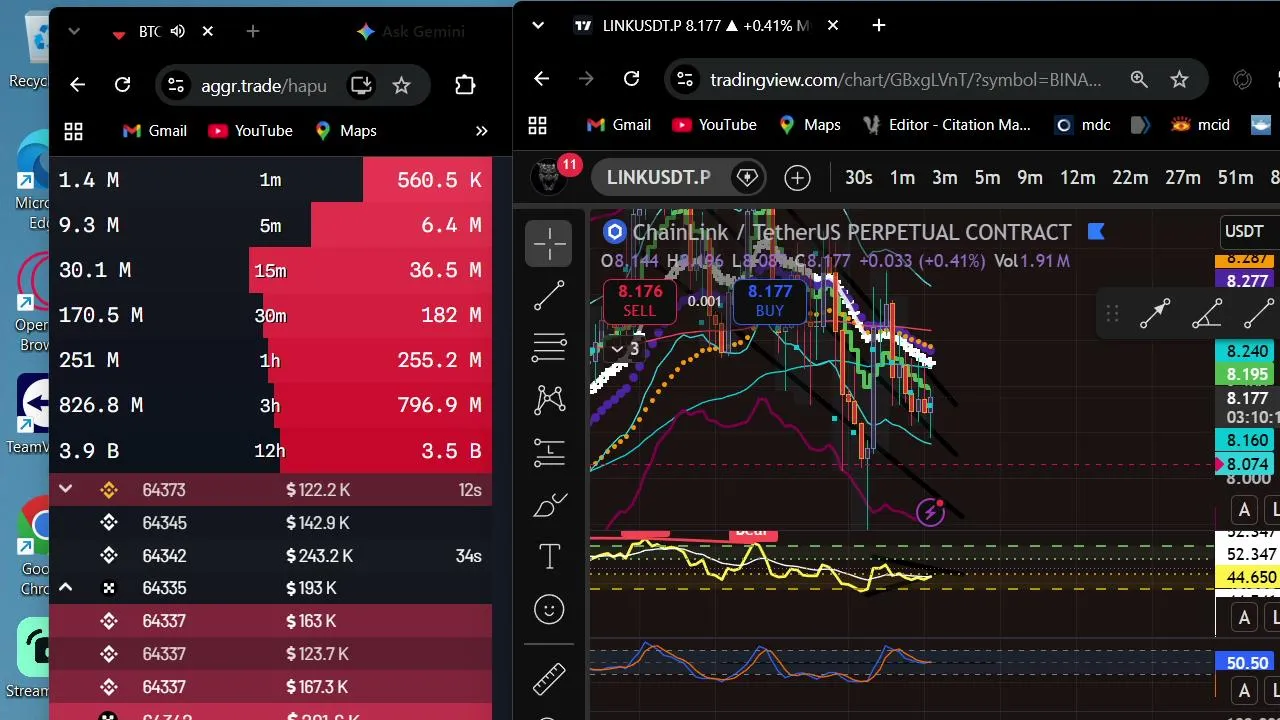
Task: Open the mdc bookmark
Action: pos(1083,125)
